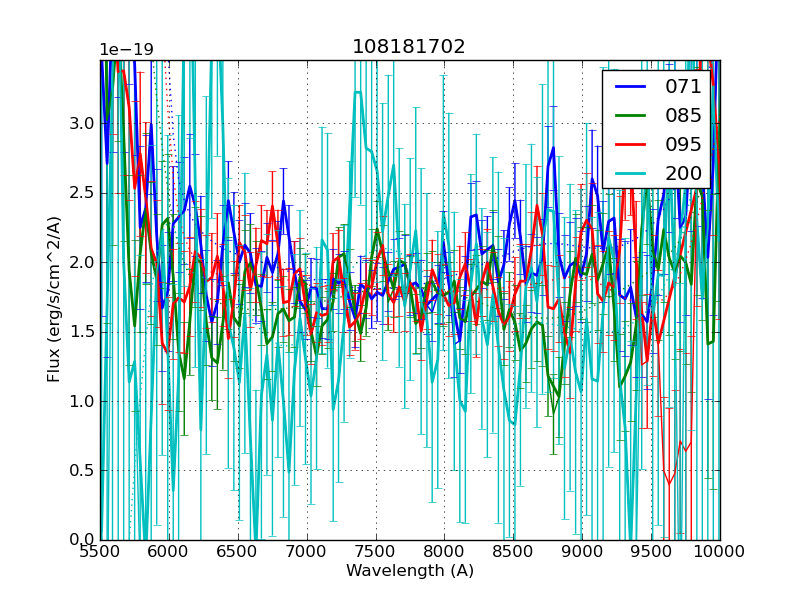Screen dimensions: 800x600
Task: Click the Wavelength (A) x-axis label
Action: click(x=410, y=571)
